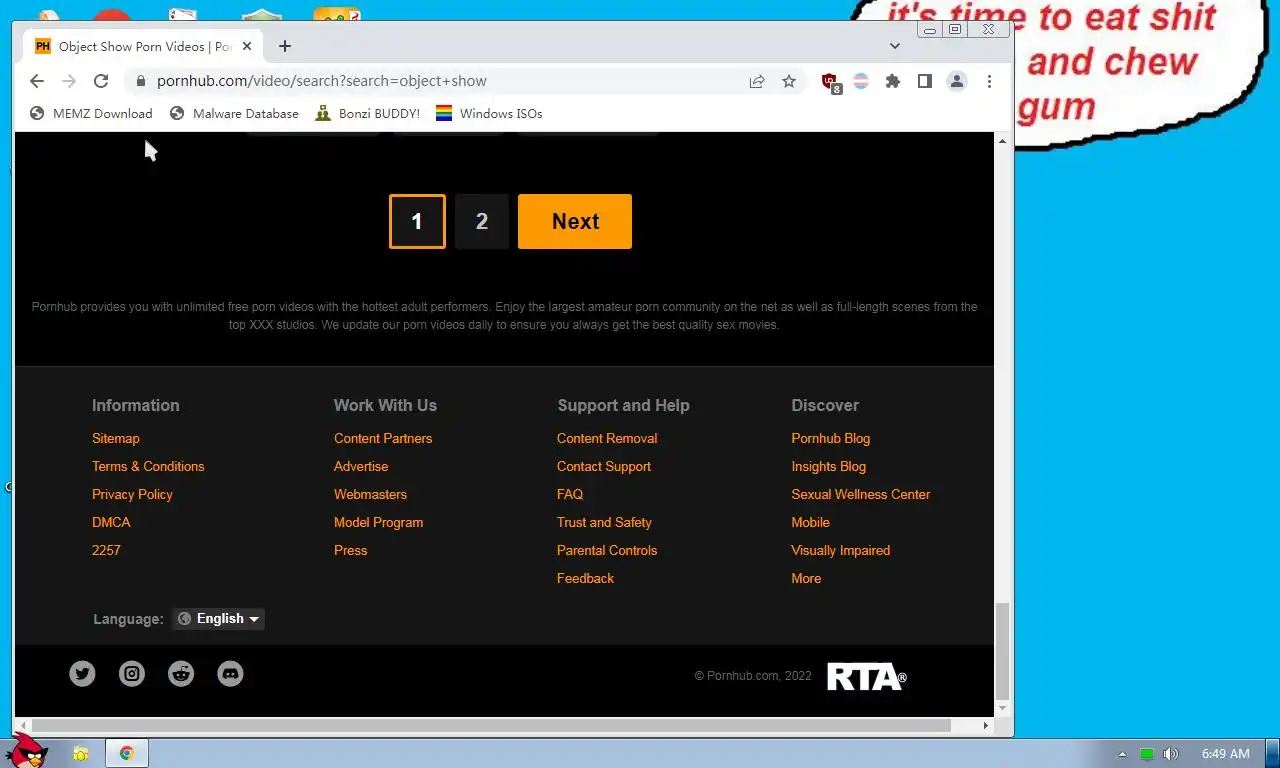Open the Chrome profile avatar
1280x768 pixels.
tap(957, 82)
